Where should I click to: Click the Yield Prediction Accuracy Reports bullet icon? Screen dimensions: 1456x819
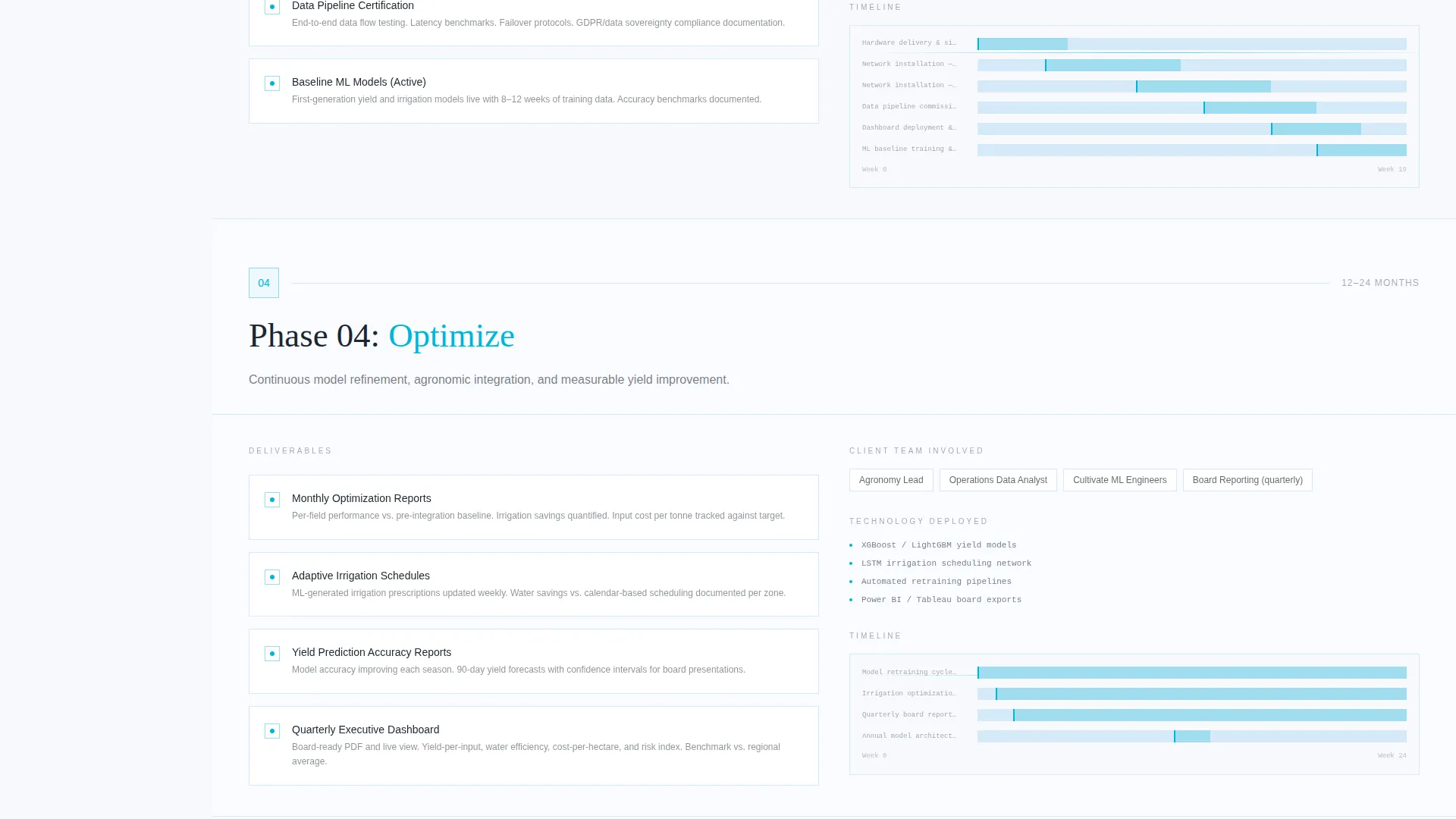pos(272,654)
